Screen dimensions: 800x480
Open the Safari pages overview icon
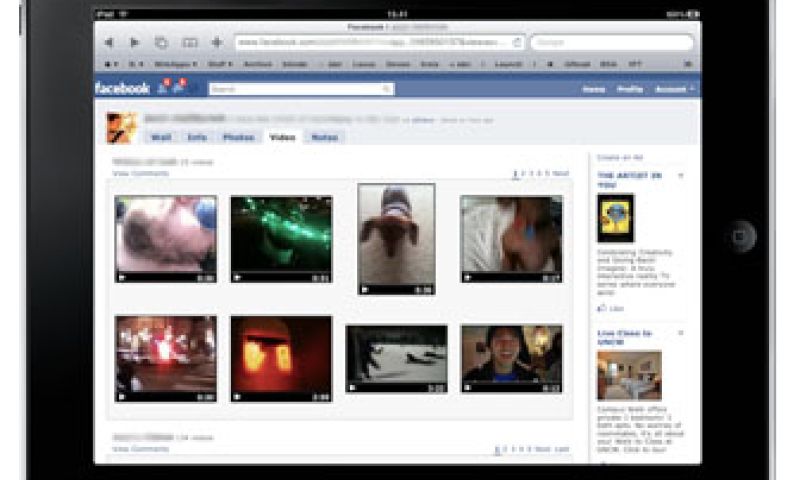[x=161, y=43]
